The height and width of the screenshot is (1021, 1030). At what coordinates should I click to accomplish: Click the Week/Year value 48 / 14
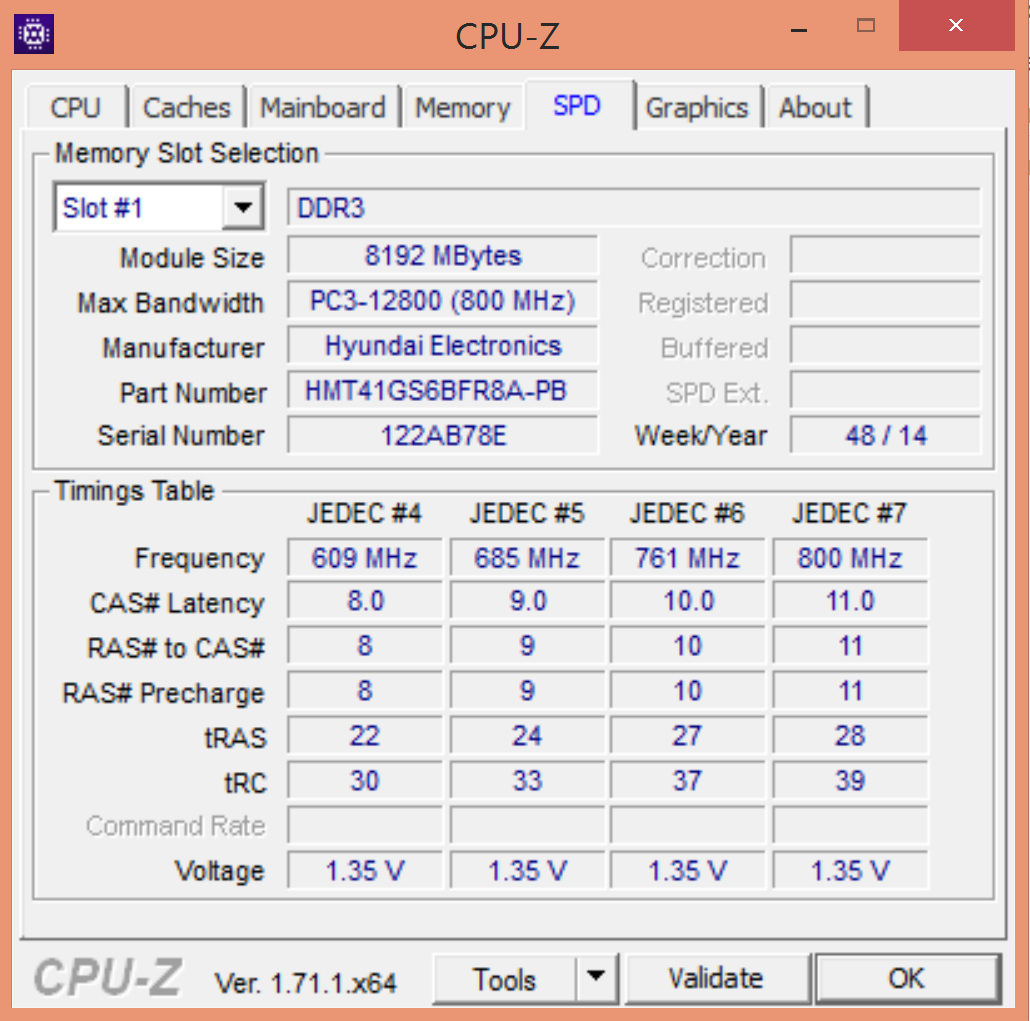pyautogui.click(x=885, y=435)
